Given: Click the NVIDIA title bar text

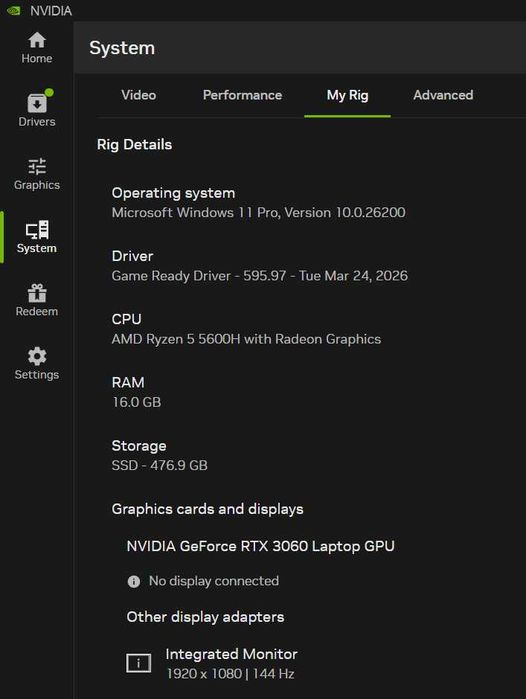Looking at the screenshot, I should click(51, 11).
